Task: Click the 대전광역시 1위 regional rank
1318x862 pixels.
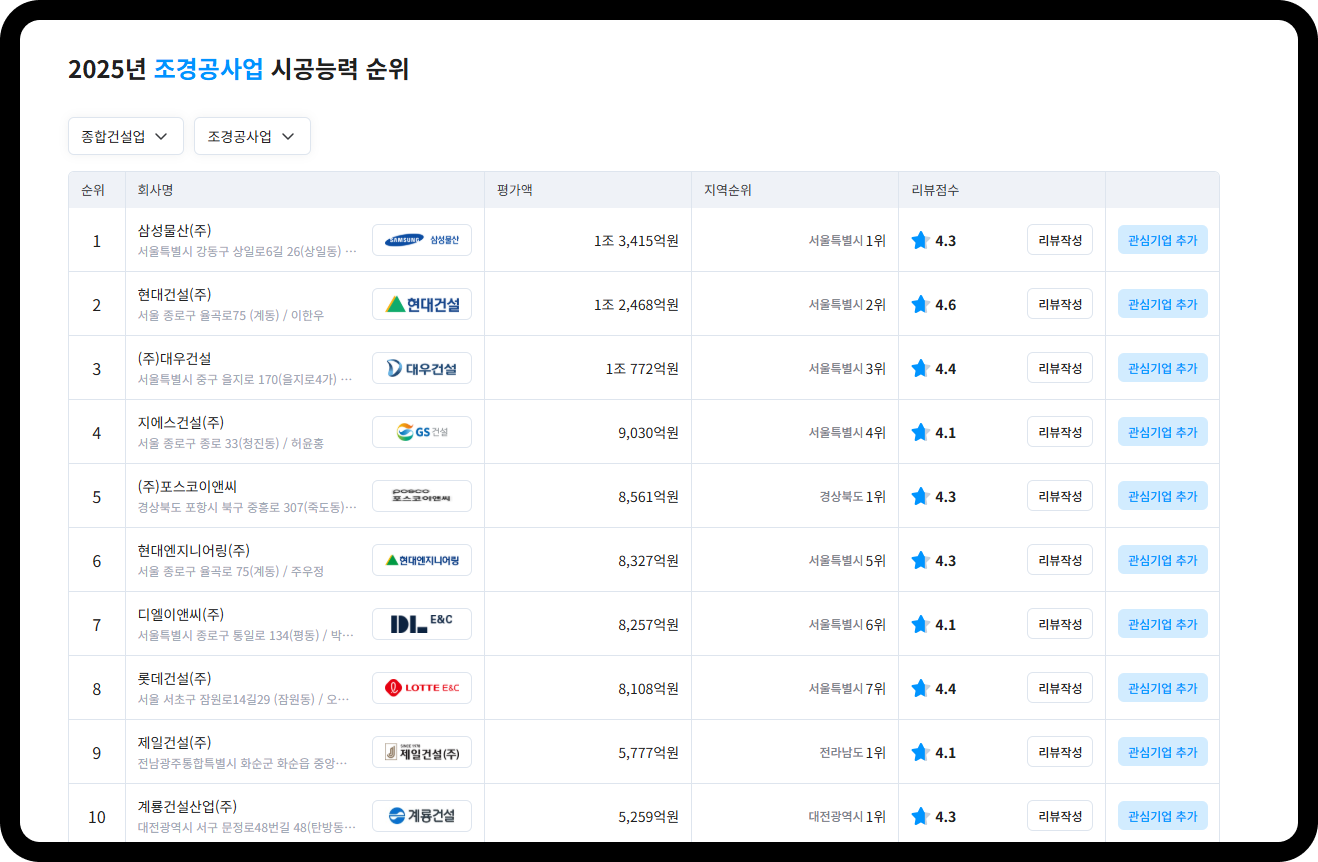Action: (x=847, y=816)
